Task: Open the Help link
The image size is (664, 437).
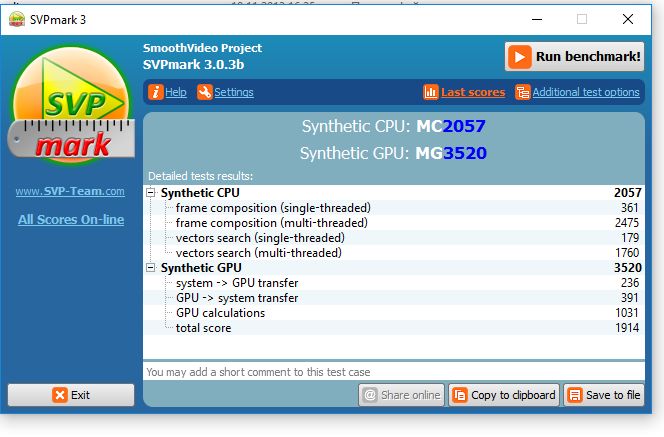Action: [176, 92]
